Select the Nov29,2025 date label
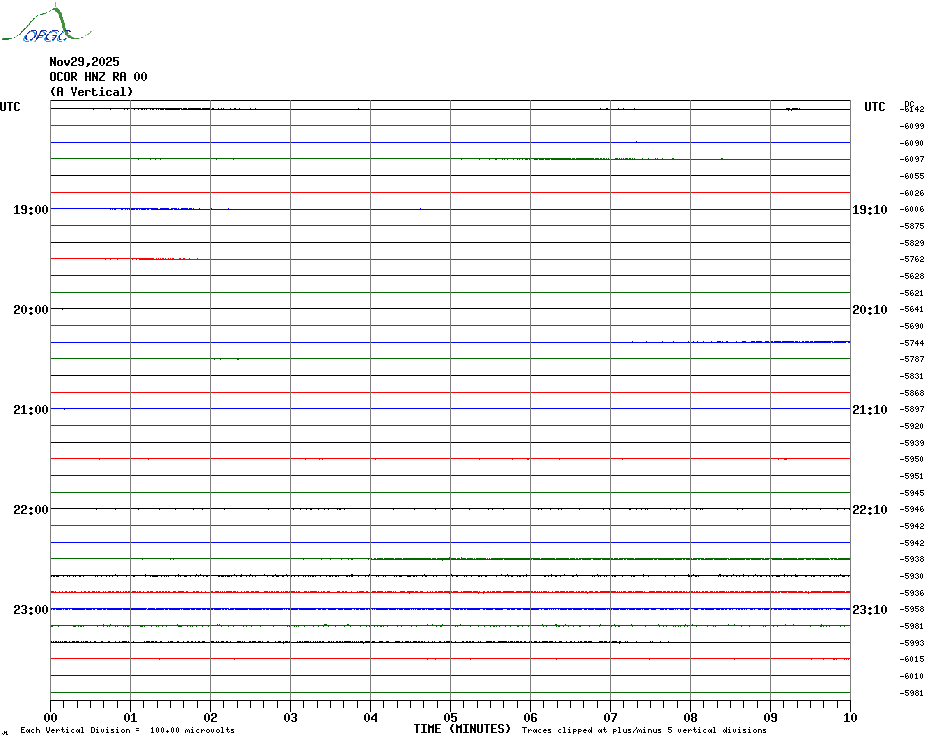 (x=84, y=62)
